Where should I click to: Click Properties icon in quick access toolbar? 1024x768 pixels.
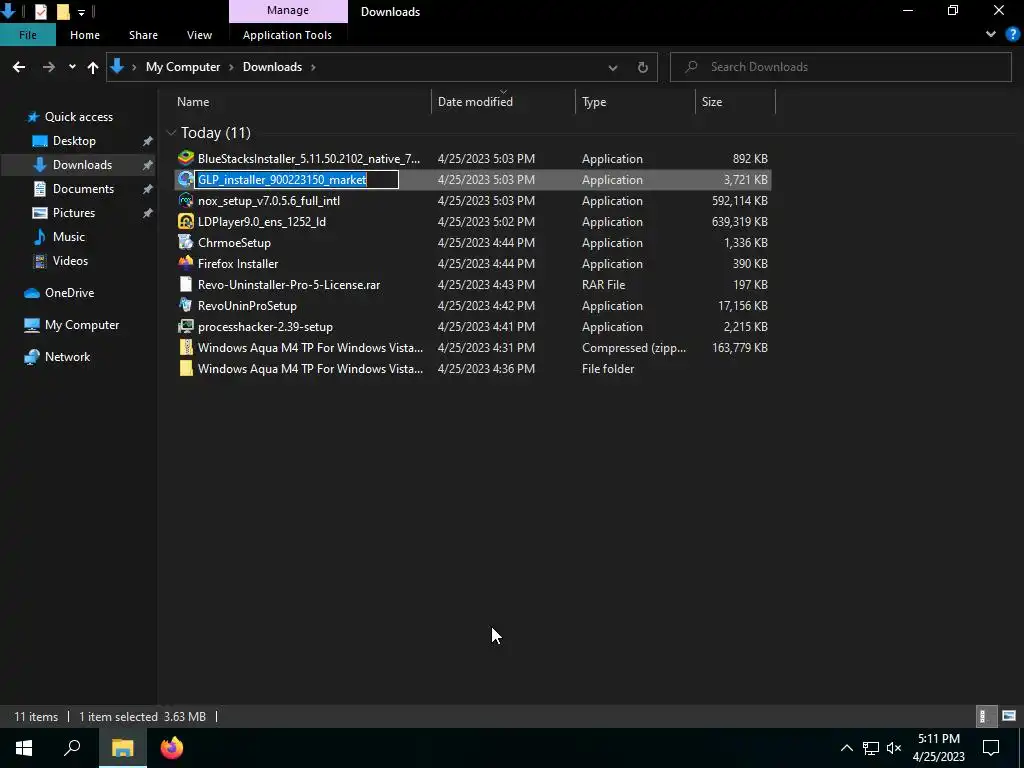(x=40, y=11)
